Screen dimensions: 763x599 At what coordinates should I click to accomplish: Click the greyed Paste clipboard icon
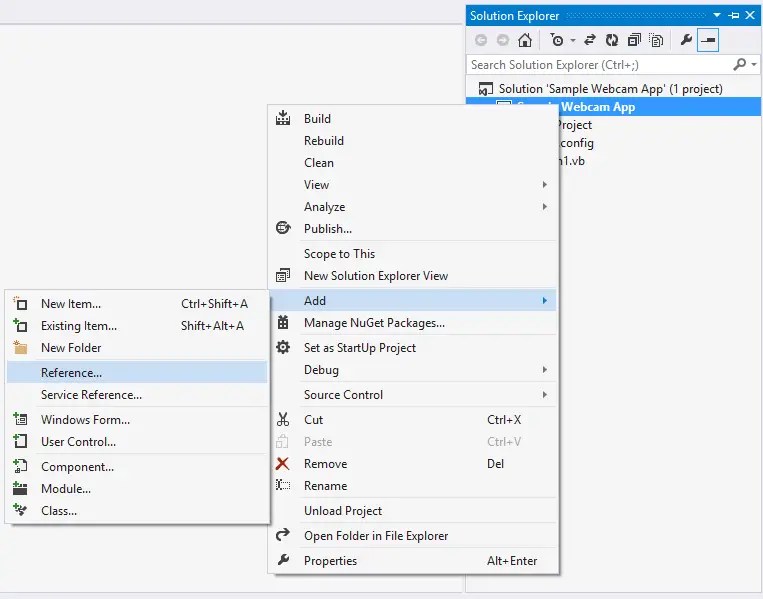tap(282, 441)
